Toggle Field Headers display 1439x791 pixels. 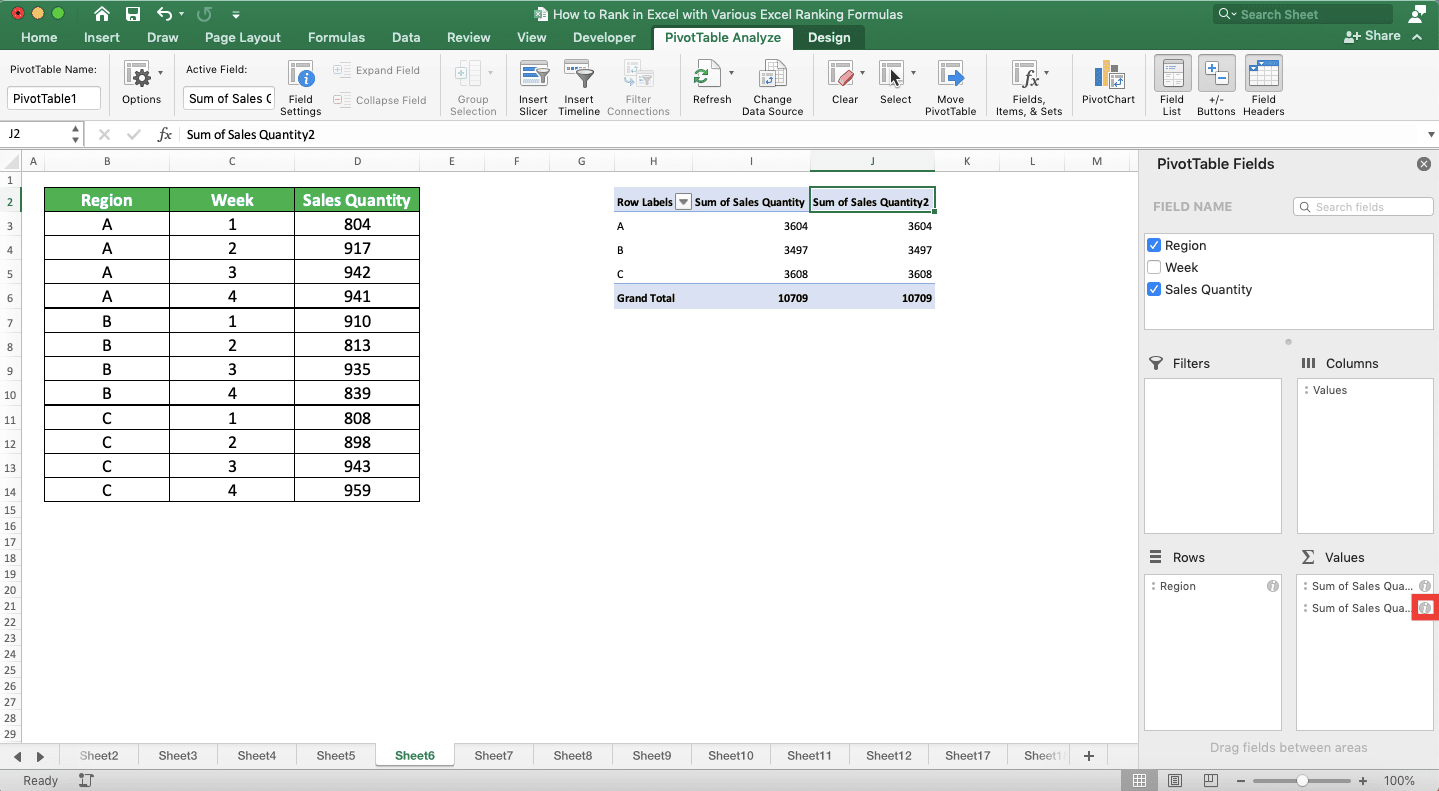pyautogui.click(x=1264, y=88)
